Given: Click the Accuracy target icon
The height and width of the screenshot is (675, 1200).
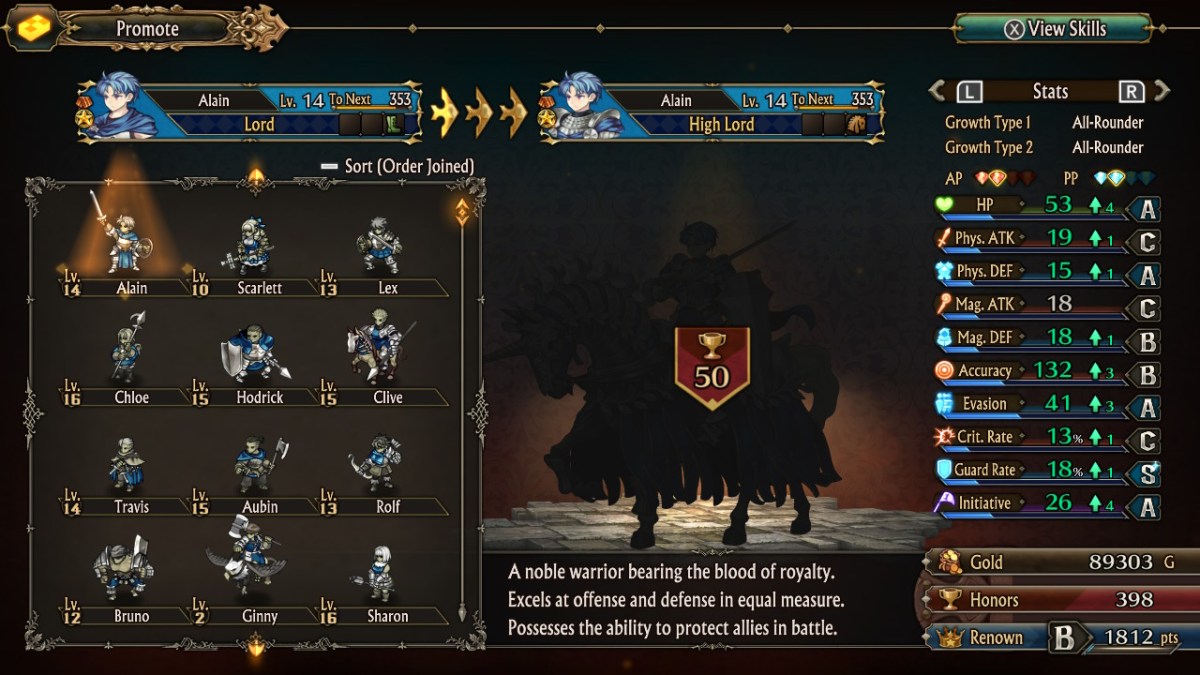Looking at the screenshot, I should [945, 371].
